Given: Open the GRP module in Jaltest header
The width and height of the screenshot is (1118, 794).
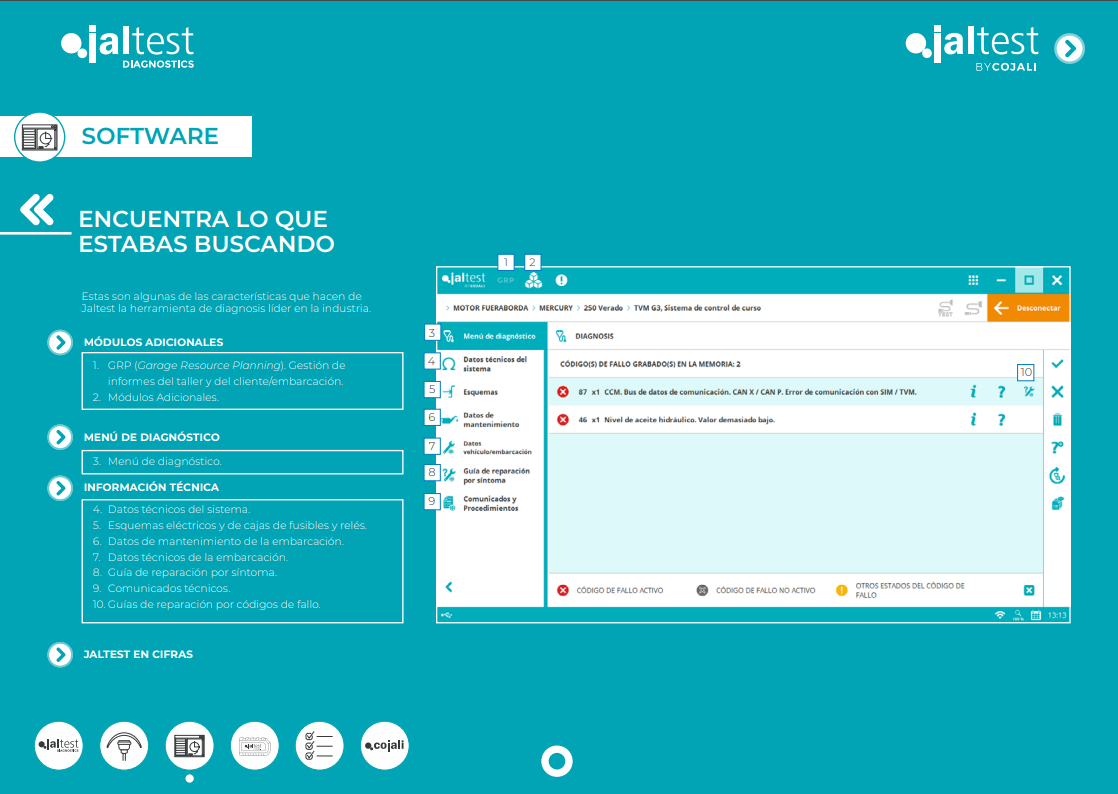Looking at the screenshot, I should (x=506, y=281).
